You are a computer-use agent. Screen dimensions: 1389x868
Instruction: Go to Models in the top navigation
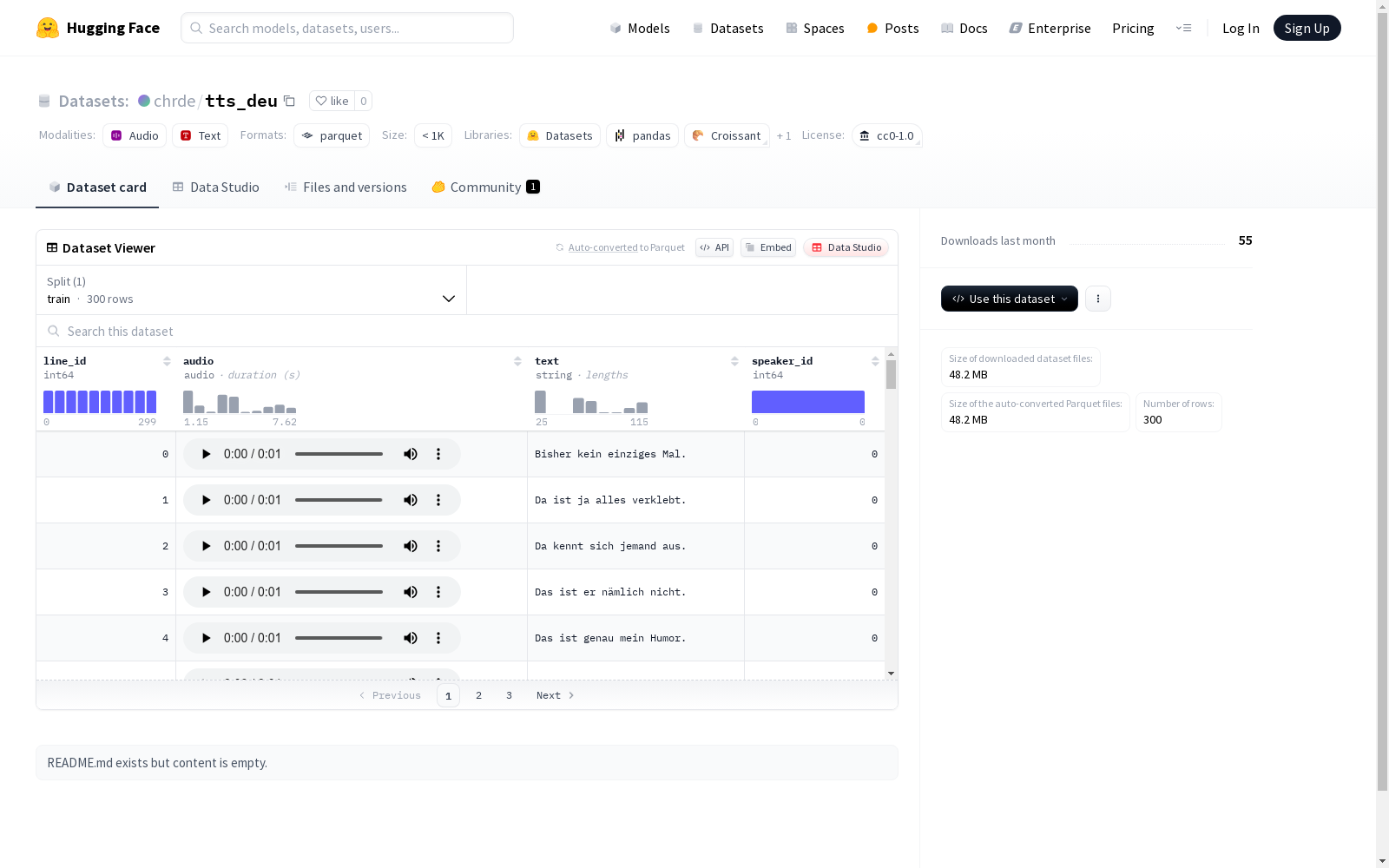[640, 28]
